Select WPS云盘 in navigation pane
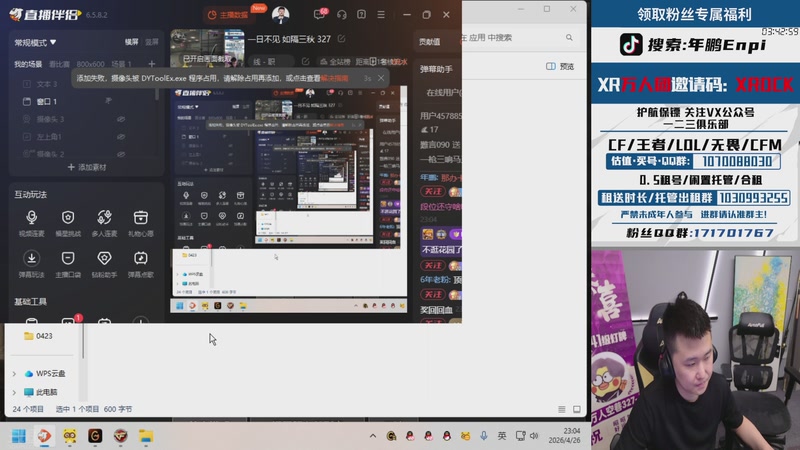 click(x=45, y=373)
